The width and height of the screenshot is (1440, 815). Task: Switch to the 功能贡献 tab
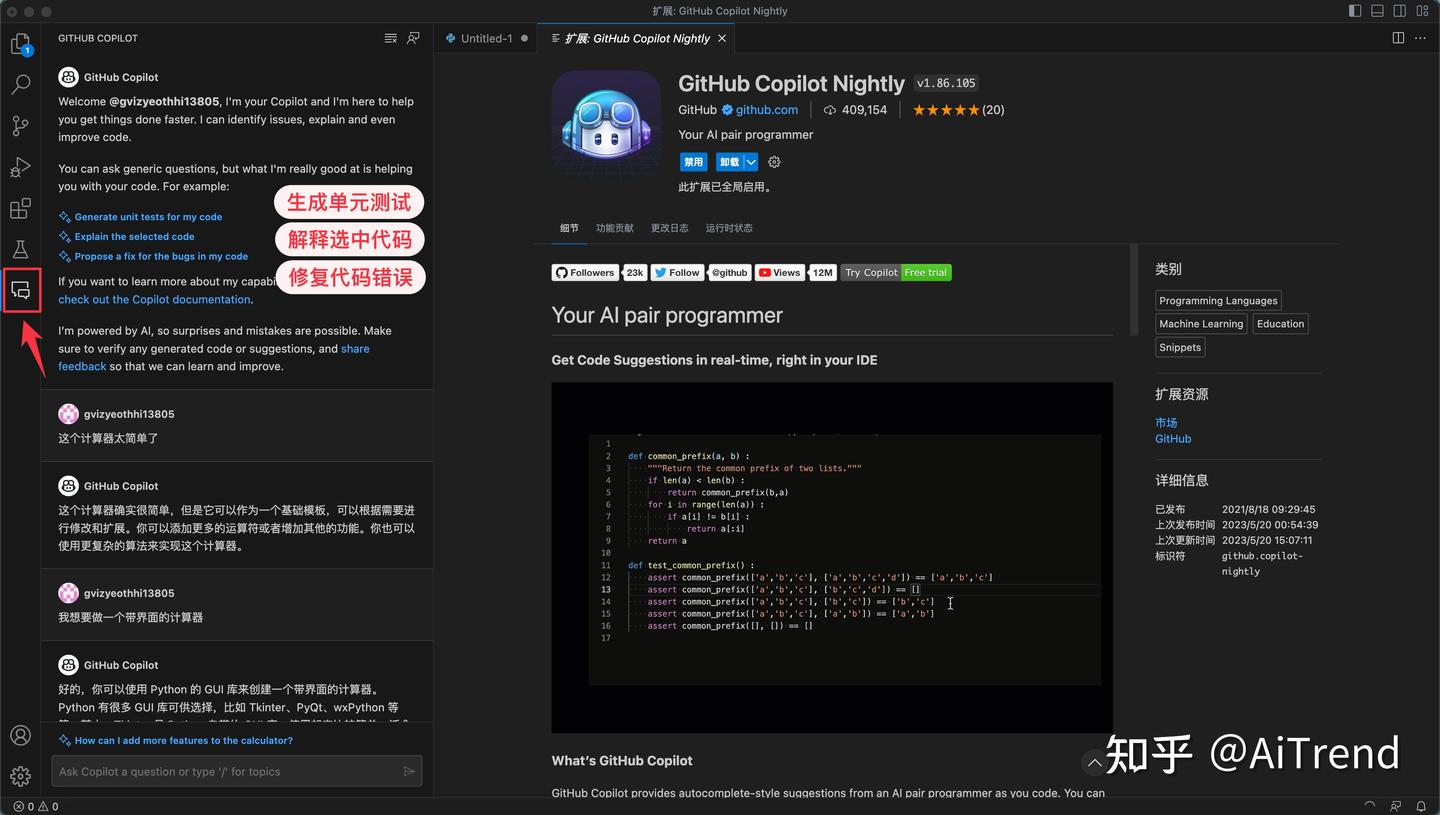[x=614, y=228]
